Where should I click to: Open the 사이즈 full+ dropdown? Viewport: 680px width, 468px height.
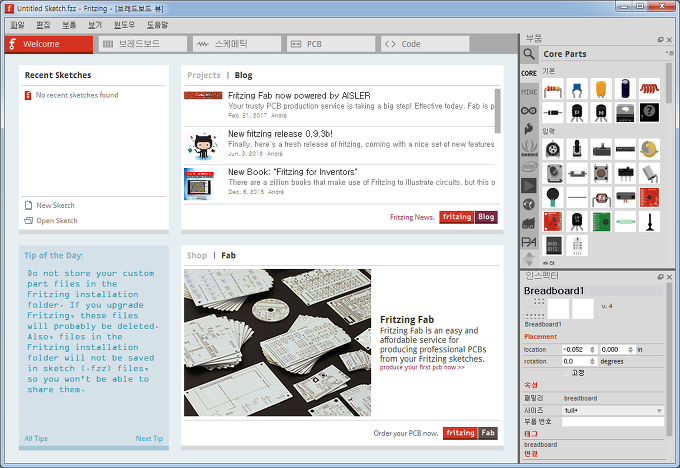click(x=613, y=410)
